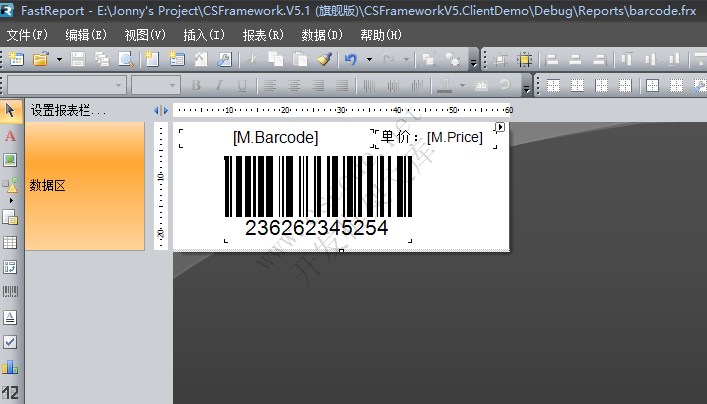
Task: Click the Undo arrow icon
Action: 351,59
